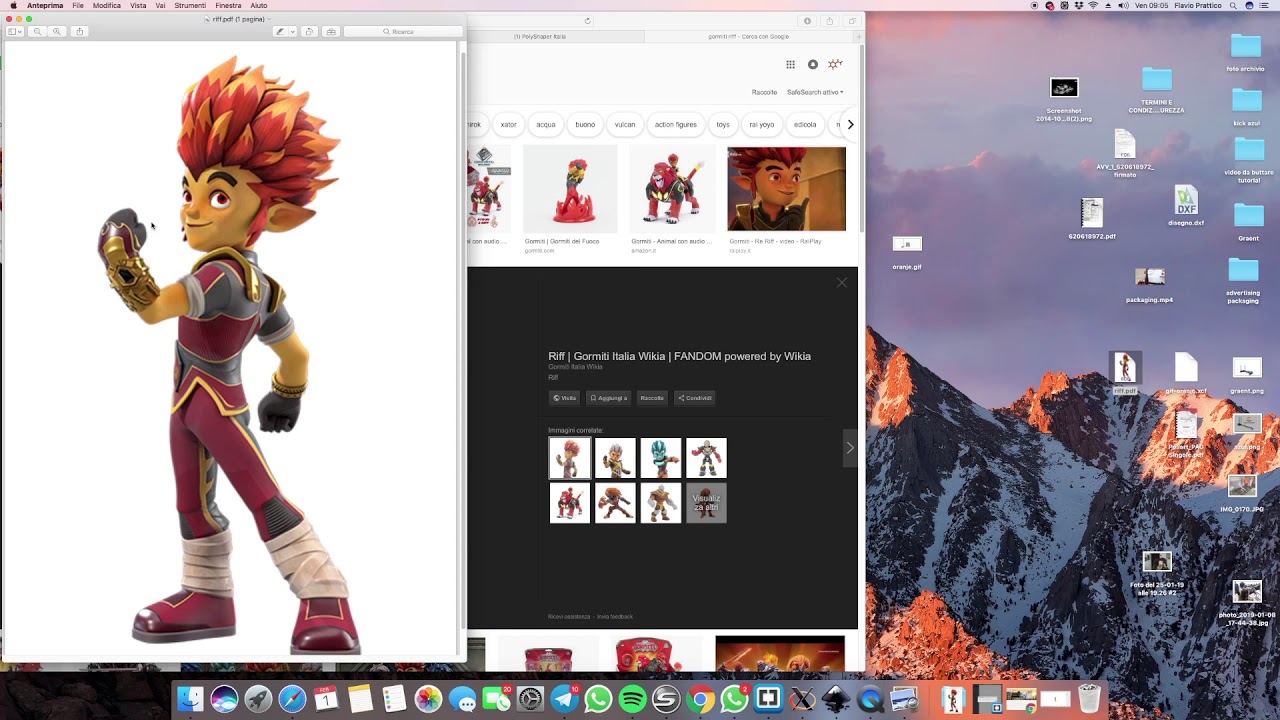Click the Condividi button in preview panel
1280x720 pixels.
(695, 398)
